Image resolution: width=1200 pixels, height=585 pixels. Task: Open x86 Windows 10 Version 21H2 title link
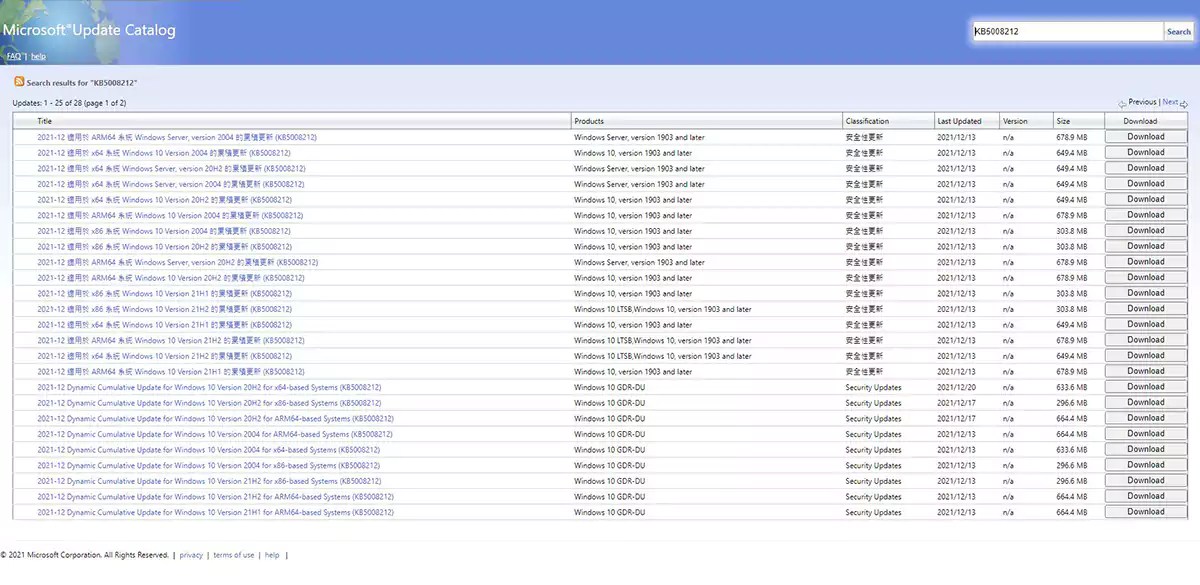pos(164,309)
